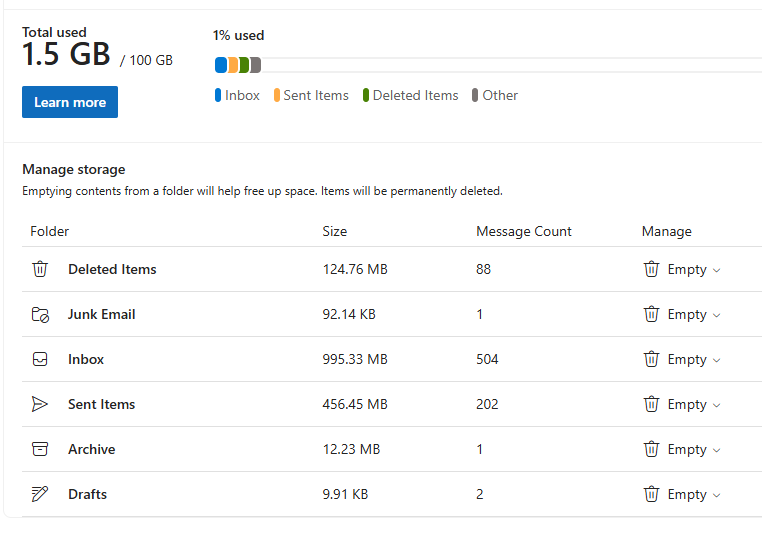Select the Archive folder name

pos(92,449)
